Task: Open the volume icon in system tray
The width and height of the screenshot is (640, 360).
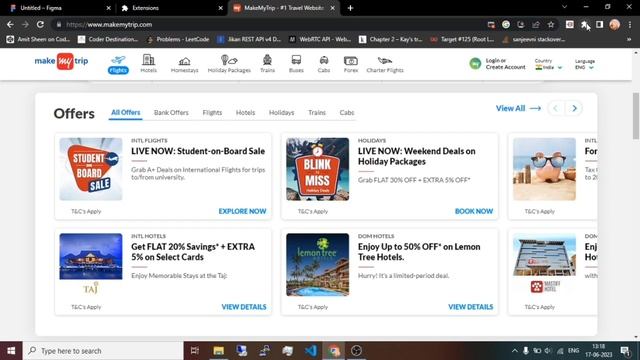Action: tap(548, 351)
